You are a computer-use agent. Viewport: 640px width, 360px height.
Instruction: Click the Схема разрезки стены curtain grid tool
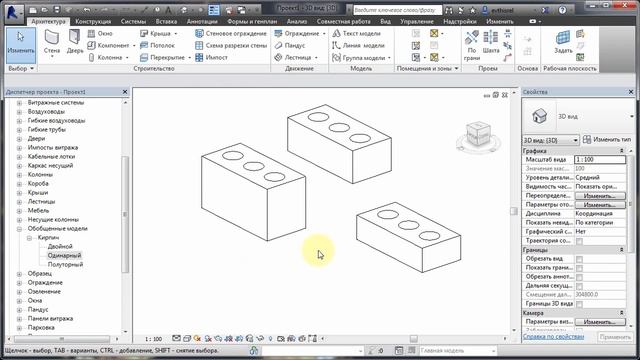click(231, 45)
